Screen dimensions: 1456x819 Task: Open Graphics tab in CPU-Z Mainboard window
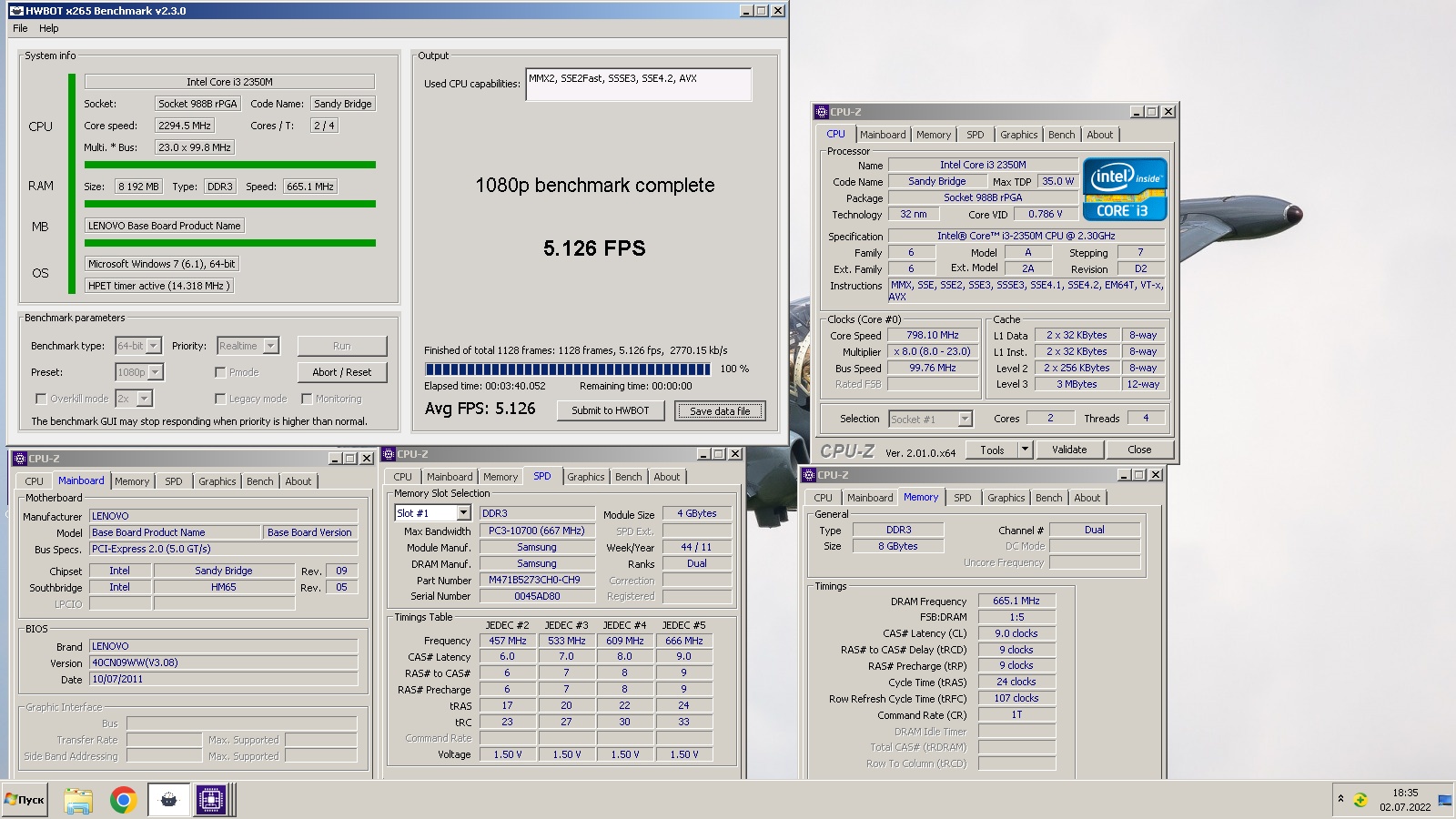click(217, 481)
